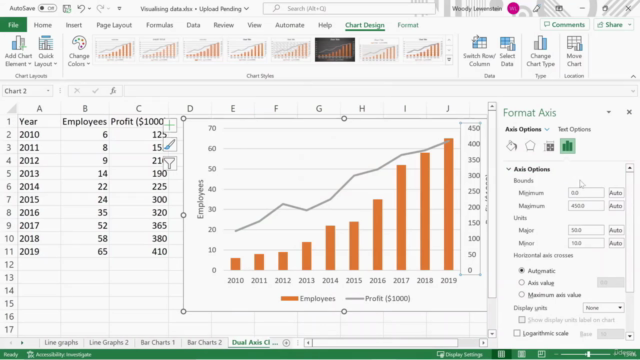Select Maximum axis value radio button
The height and width of the screenshot is (360, 640).
(522, 294)
